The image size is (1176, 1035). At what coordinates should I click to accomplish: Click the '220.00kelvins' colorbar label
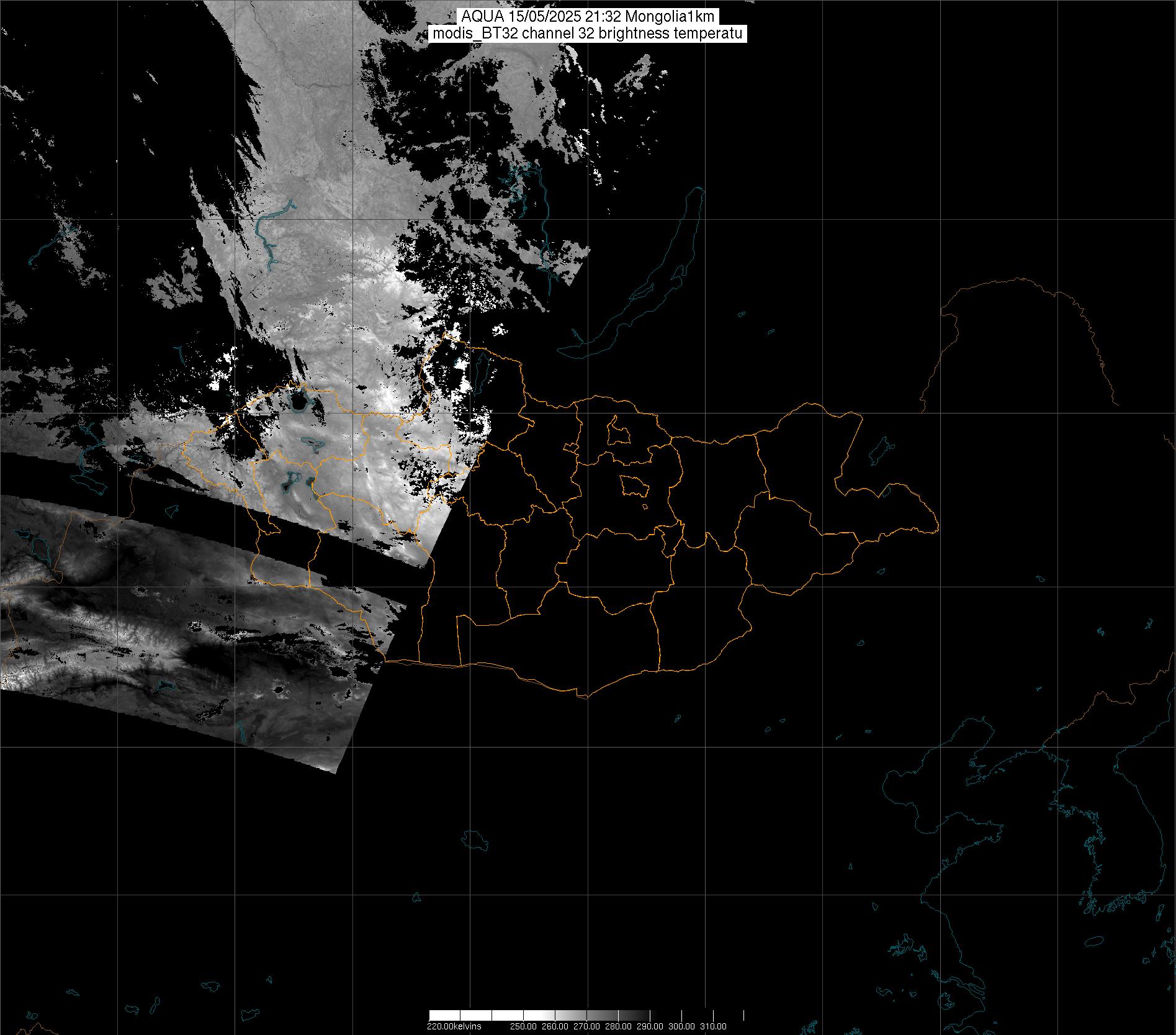(454, 1026)
